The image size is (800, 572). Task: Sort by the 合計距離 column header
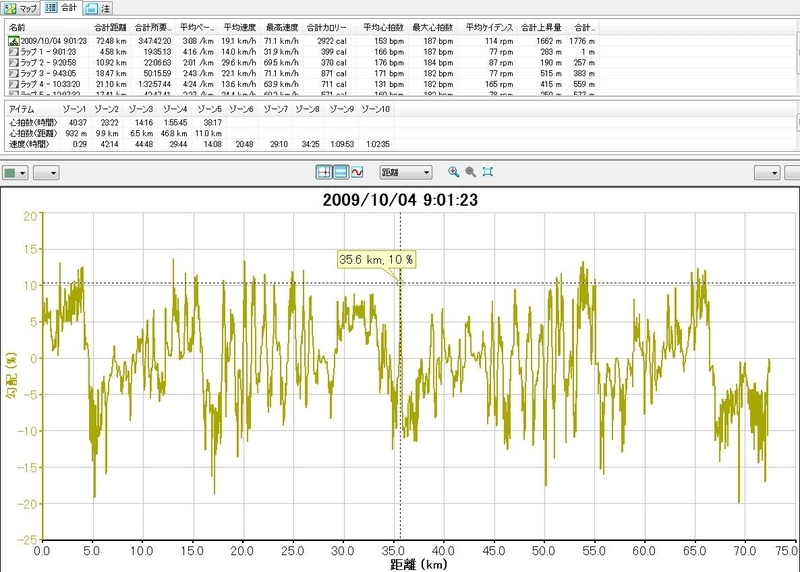tap(110, 28)
